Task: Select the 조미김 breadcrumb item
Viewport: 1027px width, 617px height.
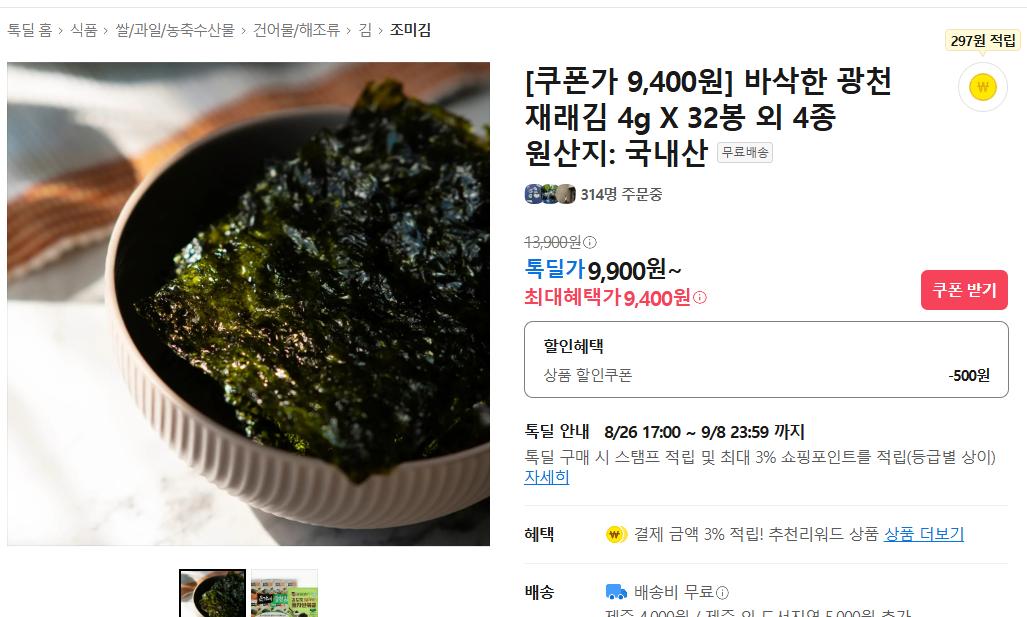Action: click(410, 30)
